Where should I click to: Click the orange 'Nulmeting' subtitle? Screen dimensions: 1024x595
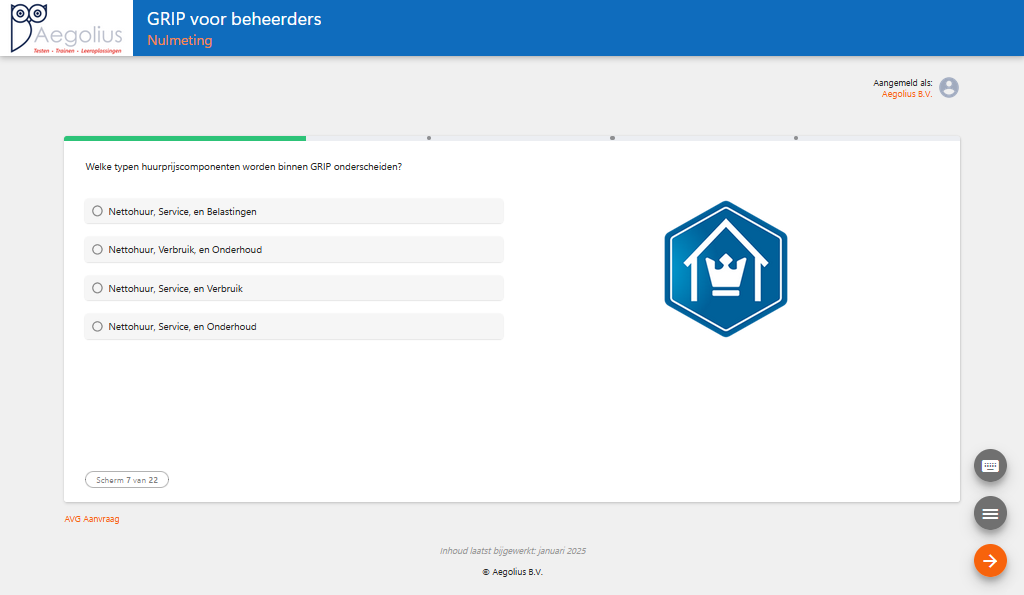(180, 41)
